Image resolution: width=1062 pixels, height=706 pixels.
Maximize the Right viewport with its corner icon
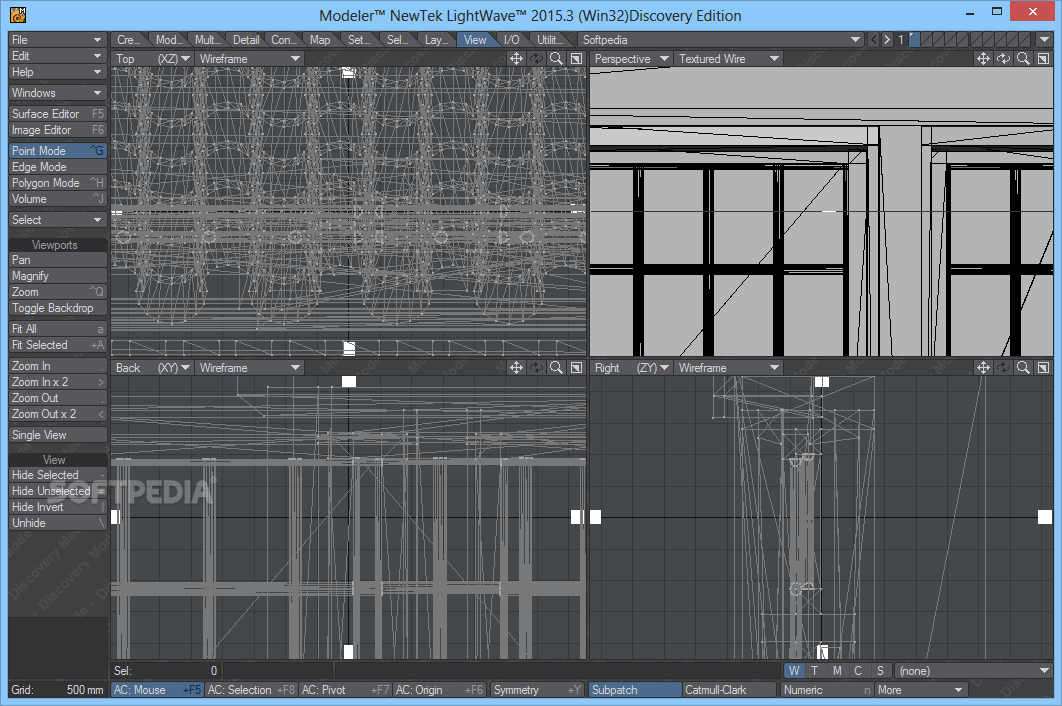(1044, 367)
